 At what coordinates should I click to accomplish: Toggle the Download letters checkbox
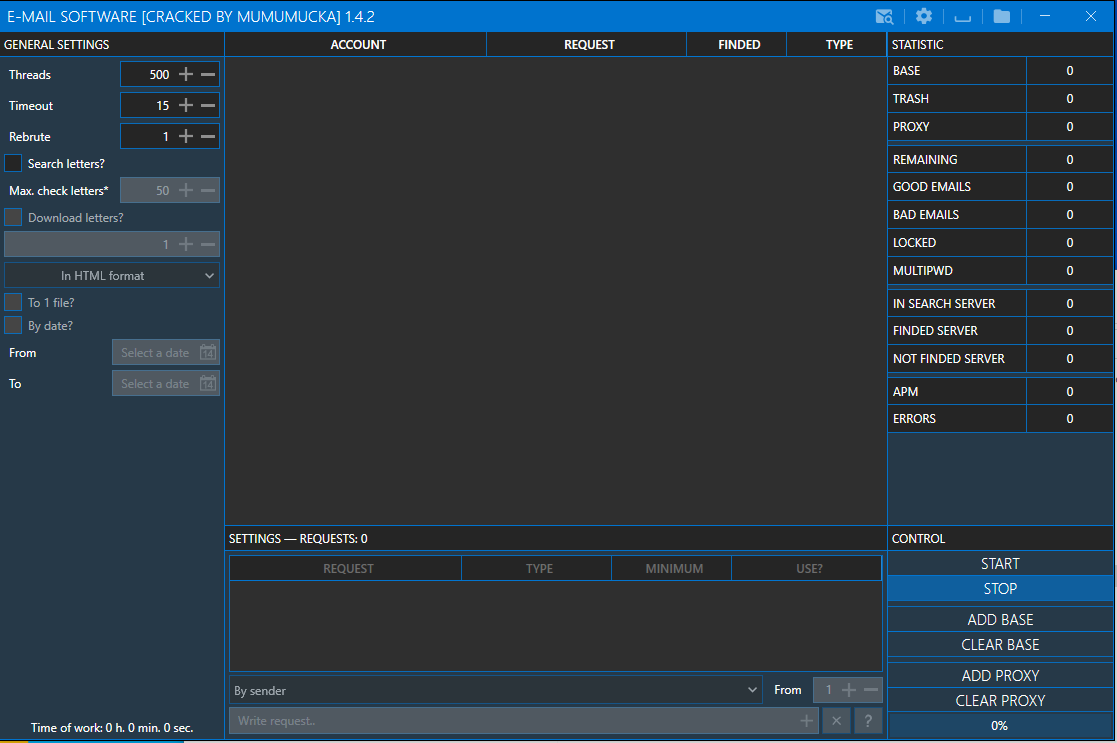14,217
